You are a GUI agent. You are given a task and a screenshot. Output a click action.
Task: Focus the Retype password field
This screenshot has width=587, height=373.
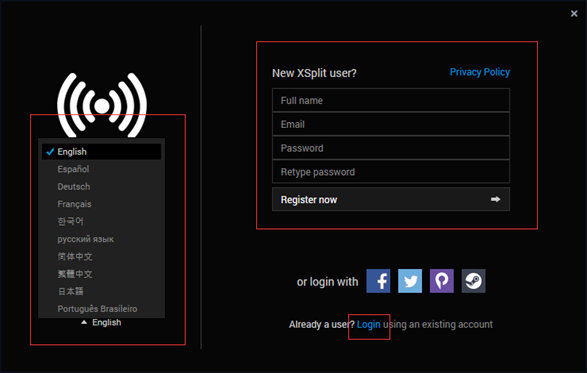click(391, 172)
